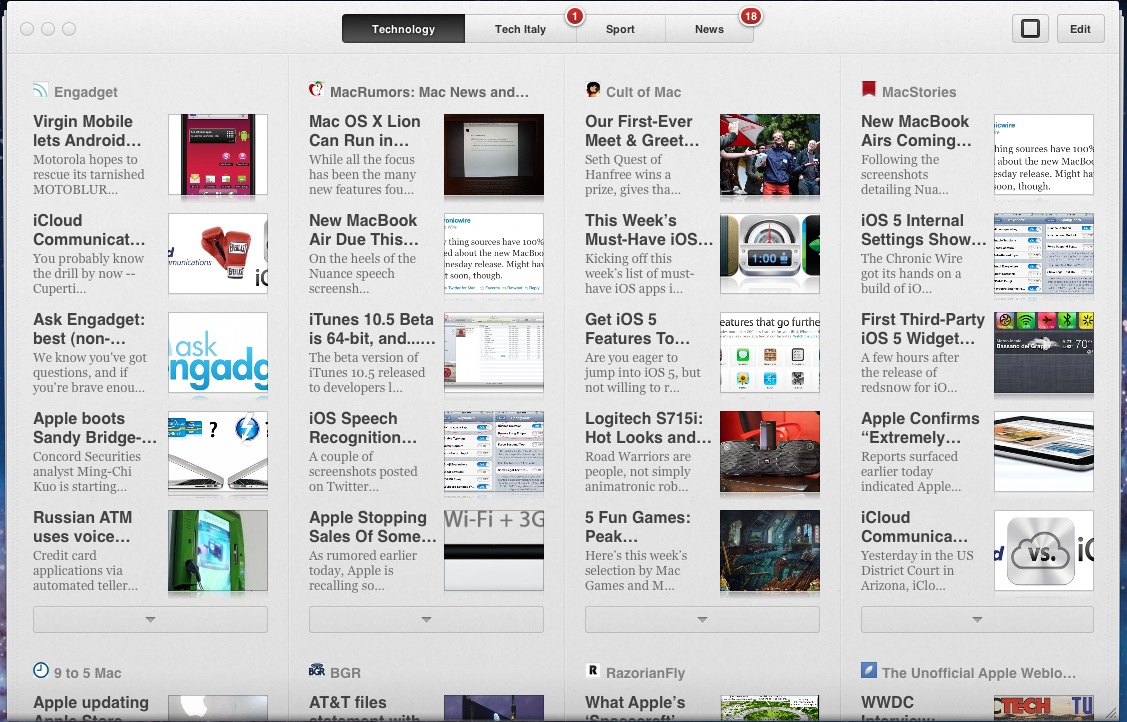
Task: Open the 9 to 5 Mac feed title
Action: point(88,673)
